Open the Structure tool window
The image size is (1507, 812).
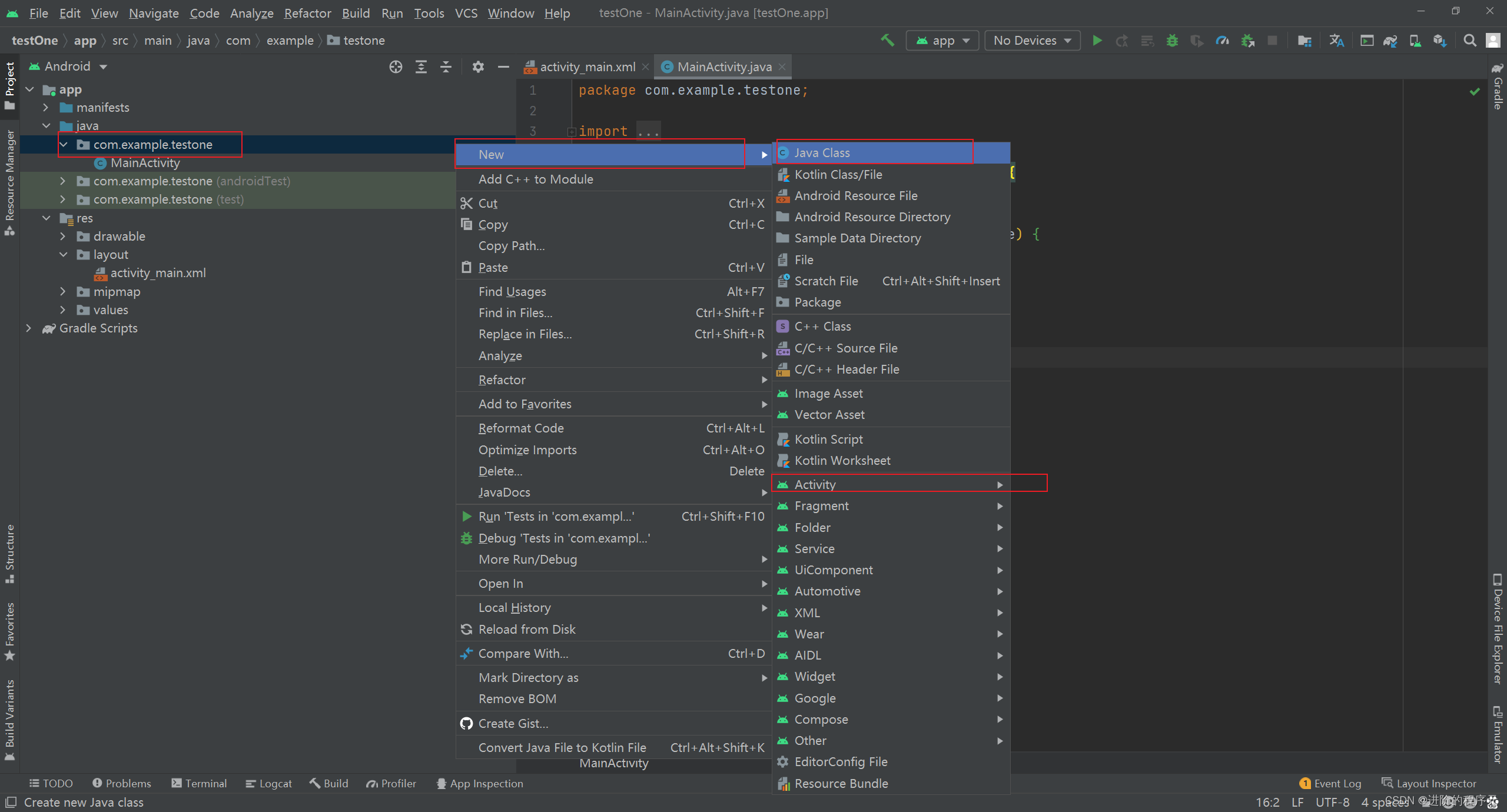[x=9, y=553]
